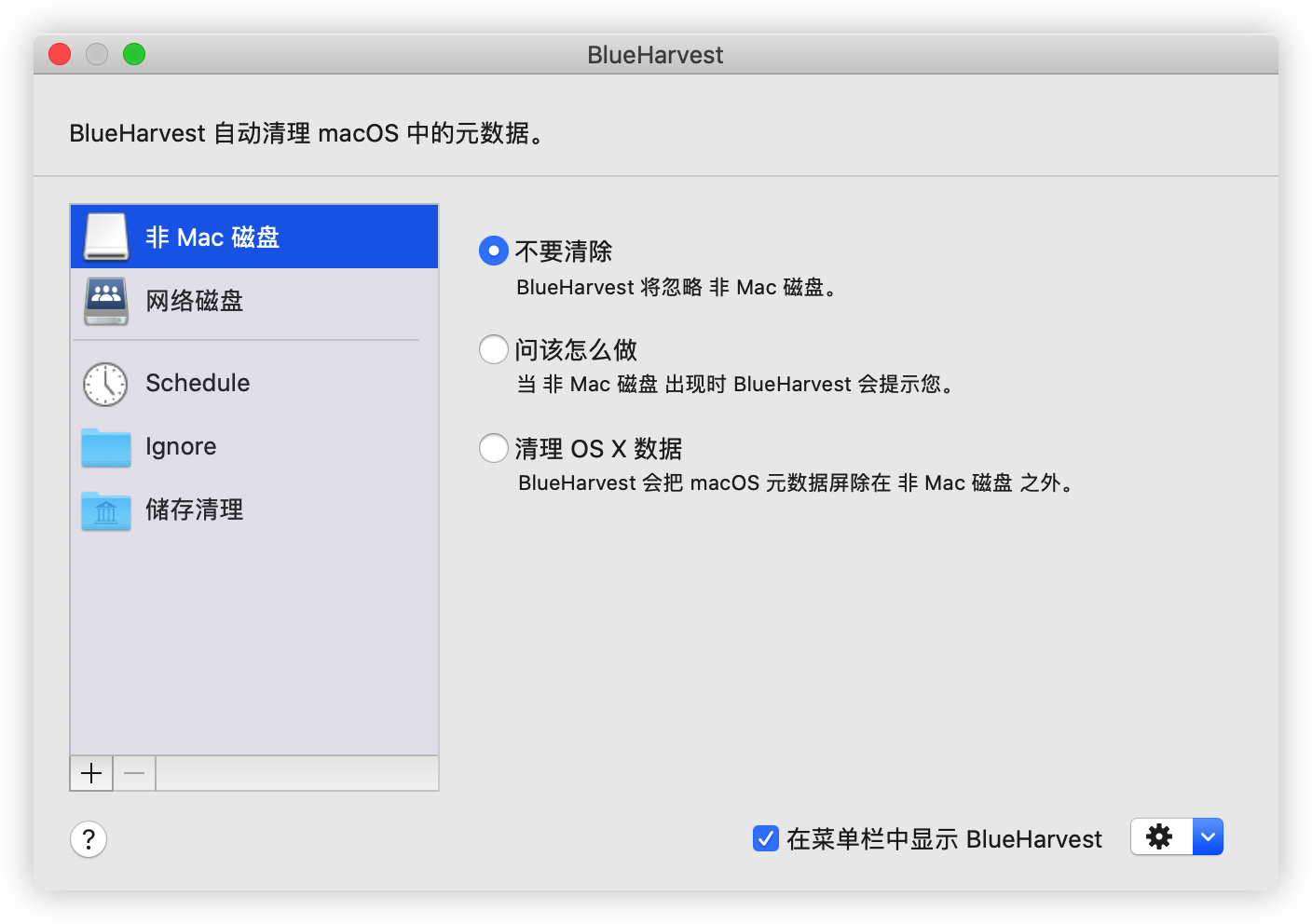The image size is (1312, 924).
Task: Select the 不要清除 radio button
Action: click(494, 251)
